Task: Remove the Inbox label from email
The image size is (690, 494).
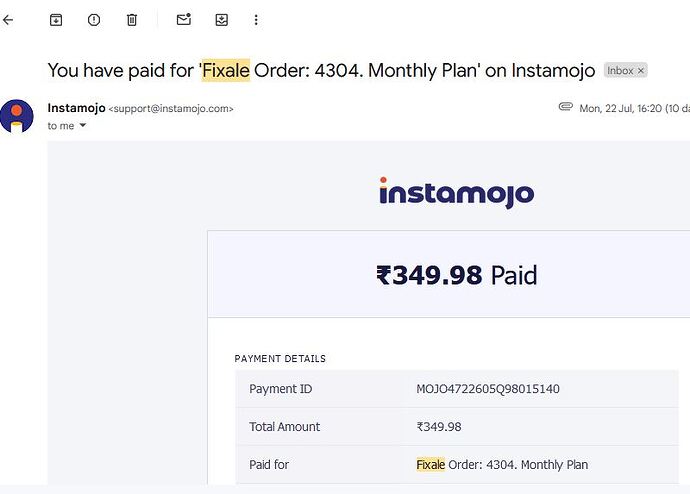Action: tap(641, 70)
